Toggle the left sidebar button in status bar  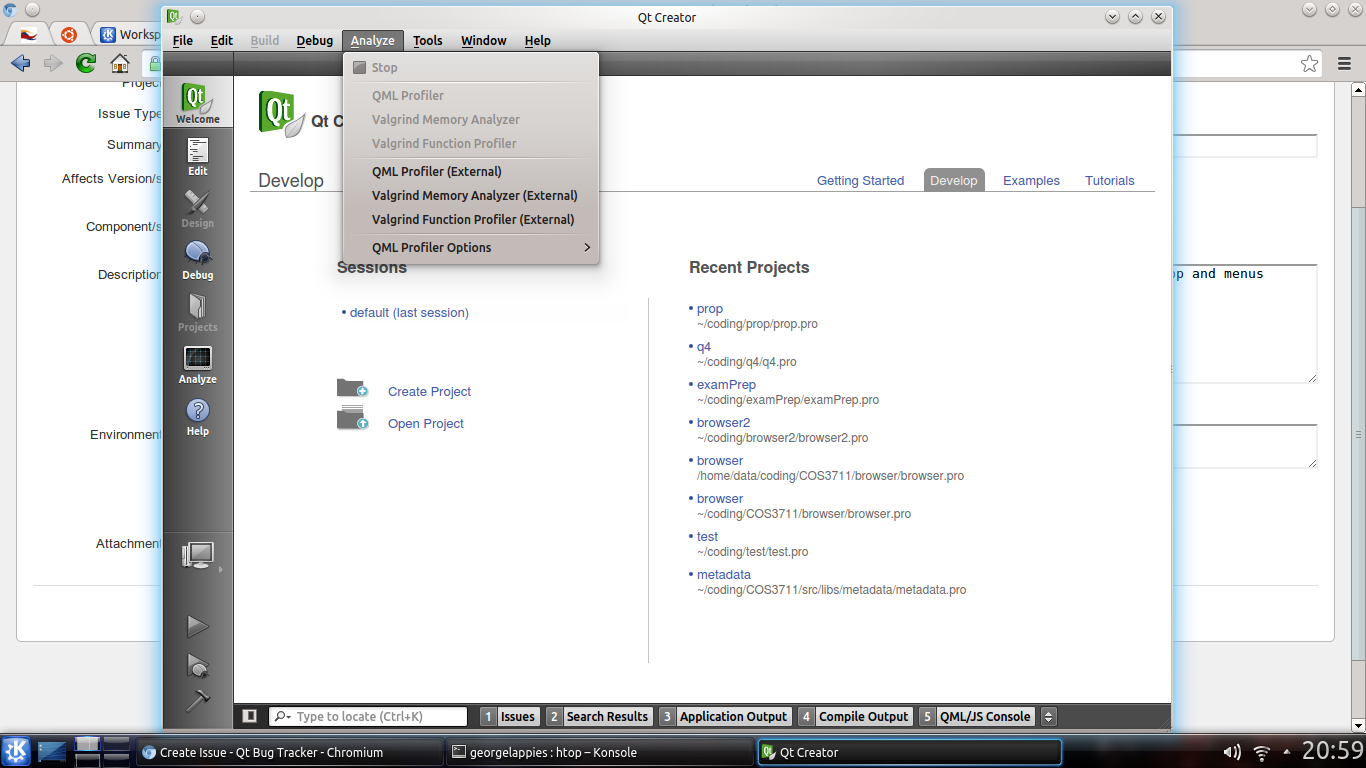click(x=250, y=716)
